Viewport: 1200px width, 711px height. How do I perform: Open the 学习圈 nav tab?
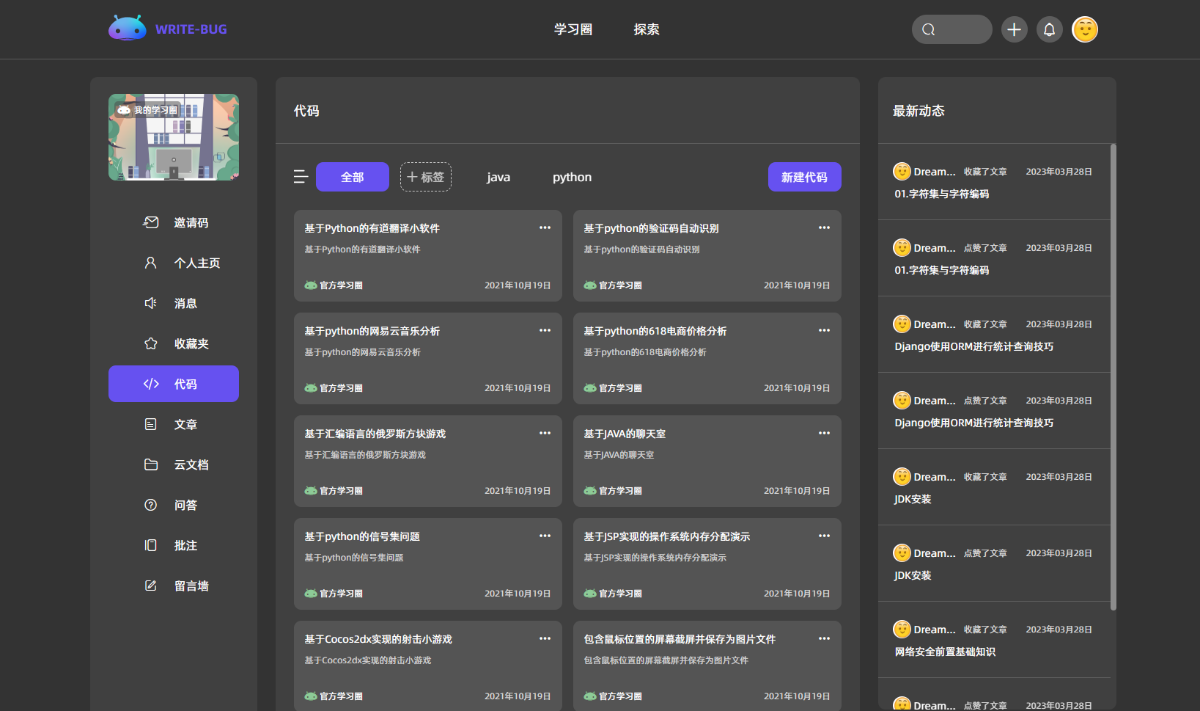coord(573,29)
